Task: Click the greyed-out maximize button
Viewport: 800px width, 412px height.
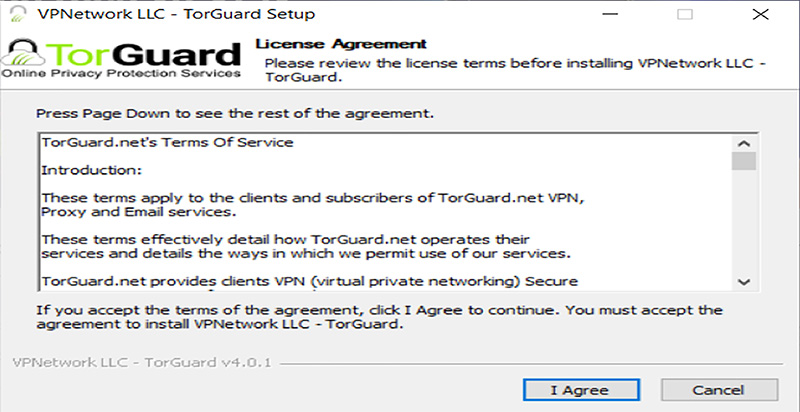Action: (x=685, y=14)
